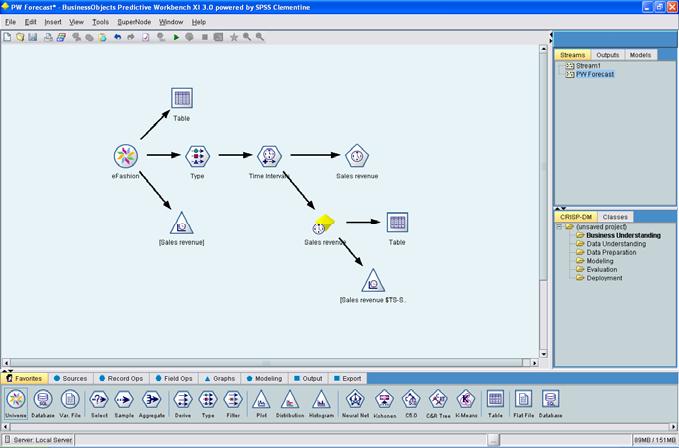Image resolution: width=679 pixels, height=448 pixels.
Task: Switch to the Outputs tab
Action: 608,55
